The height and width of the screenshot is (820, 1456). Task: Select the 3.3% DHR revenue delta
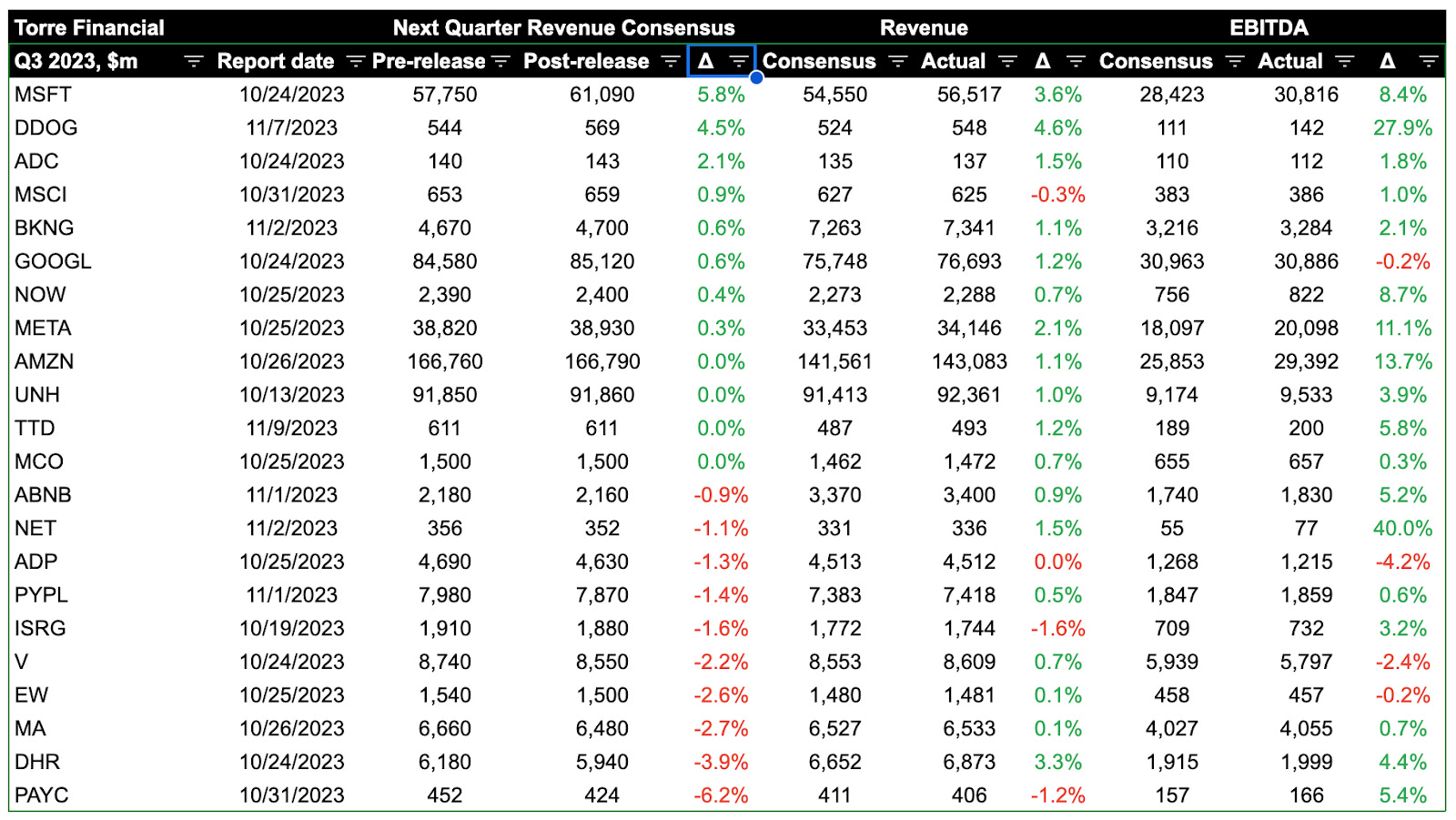(1057, 762)
